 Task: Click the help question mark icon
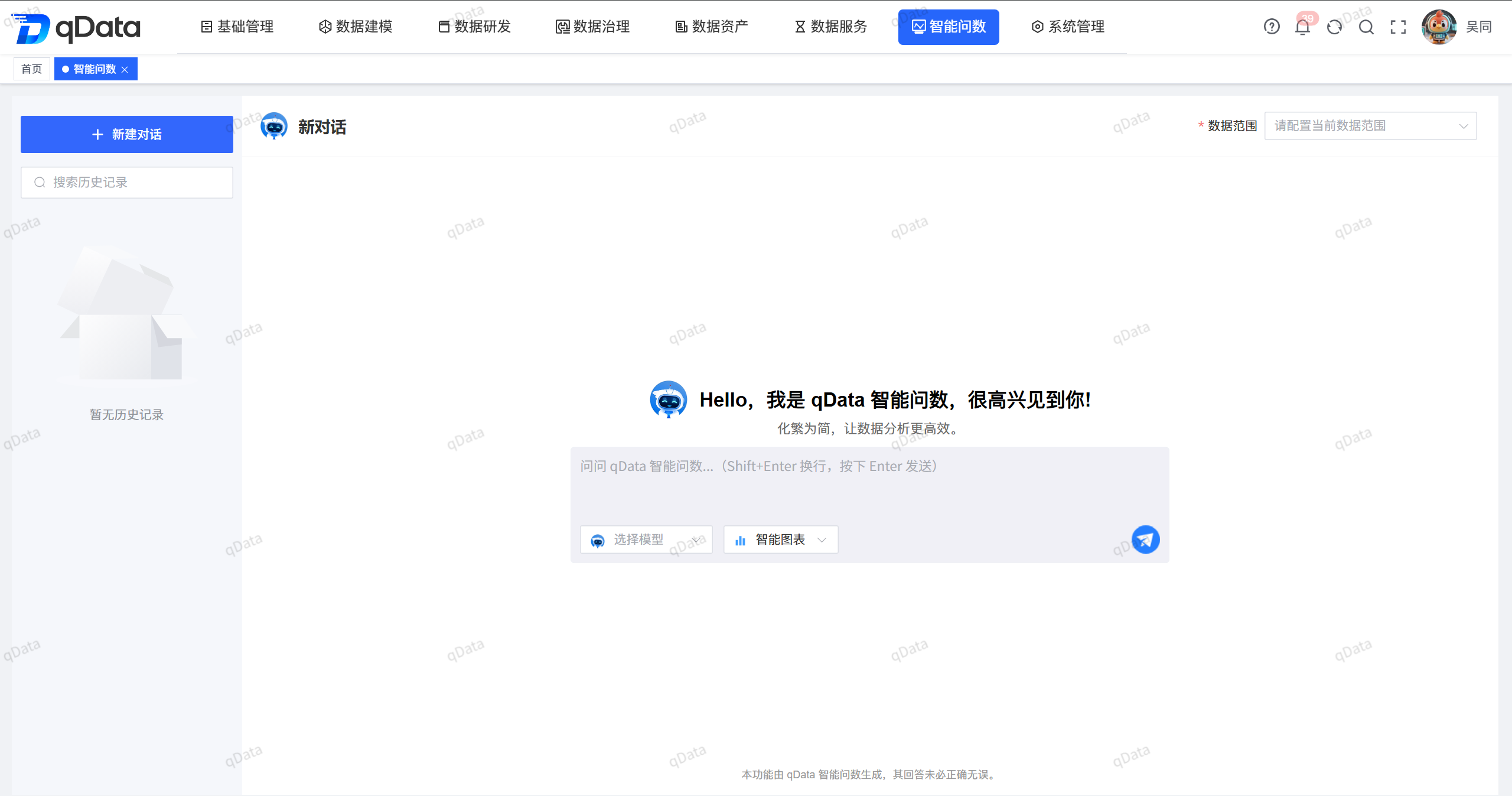(1272, 27)
